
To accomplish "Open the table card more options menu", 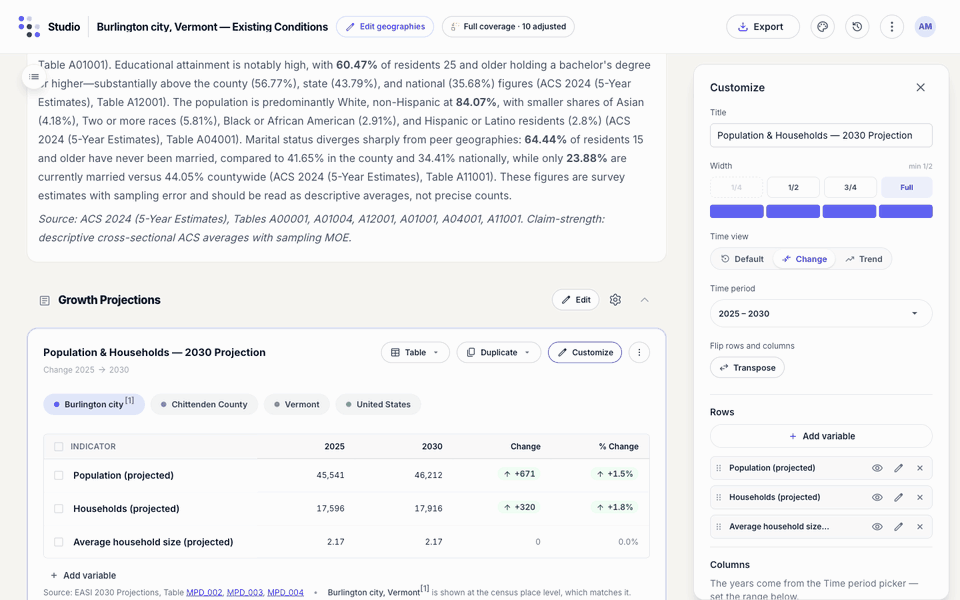I will (x=639, y=353).
